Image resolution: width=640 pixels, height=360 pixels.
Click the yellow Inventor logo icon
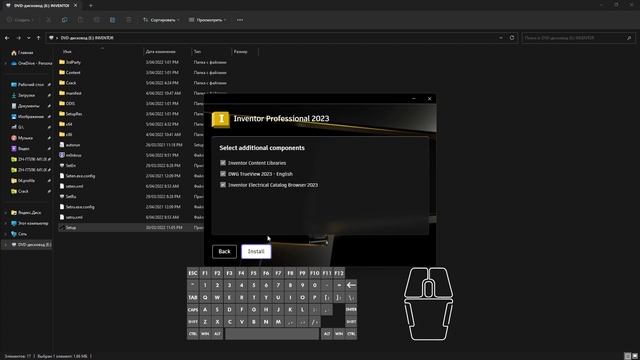tap(221, 119)
